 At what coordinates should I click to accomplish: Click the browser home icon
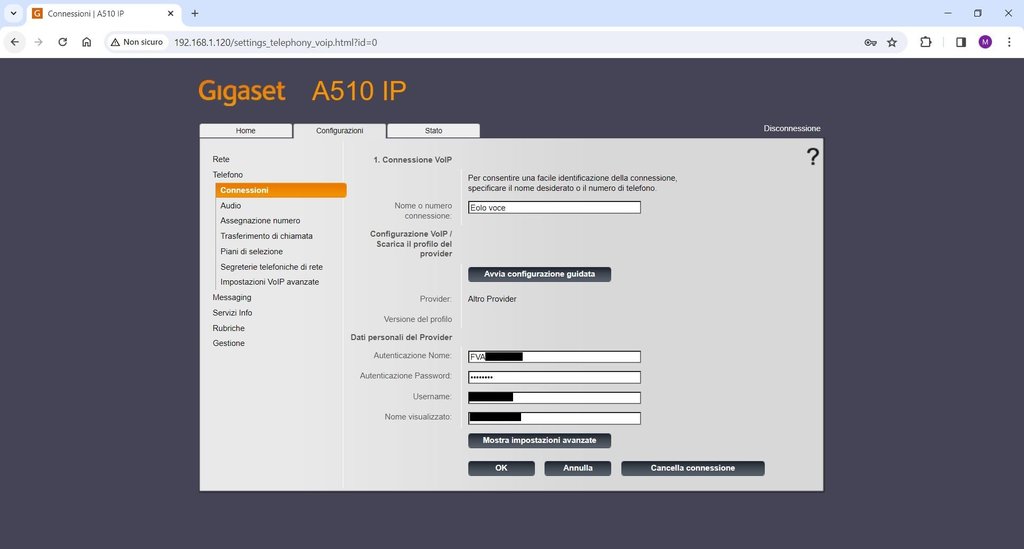pyautogui.click(x=87, y=42)
